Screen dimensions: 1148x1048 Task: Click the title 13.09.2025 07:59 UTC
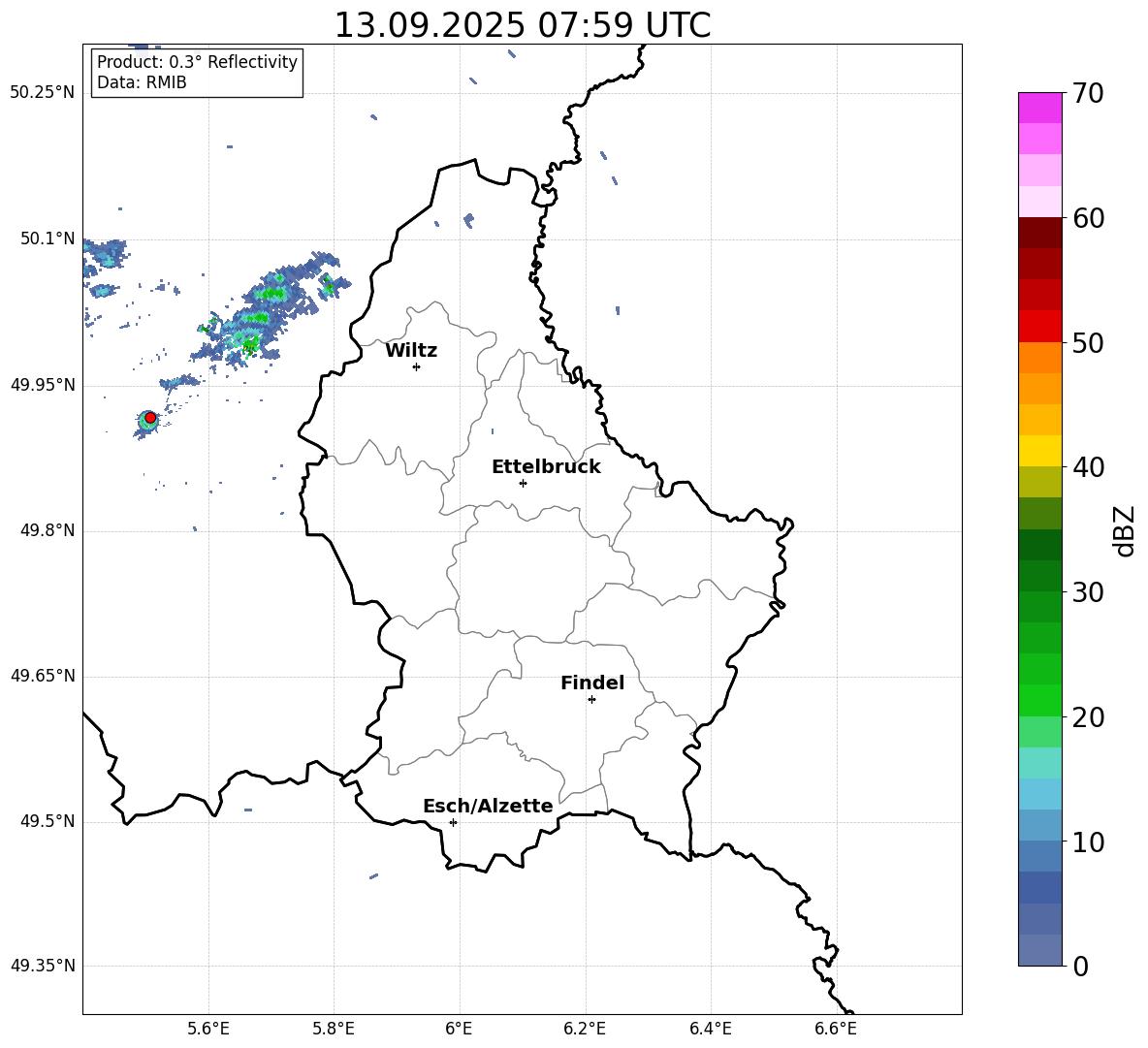(x=523, y=25)
